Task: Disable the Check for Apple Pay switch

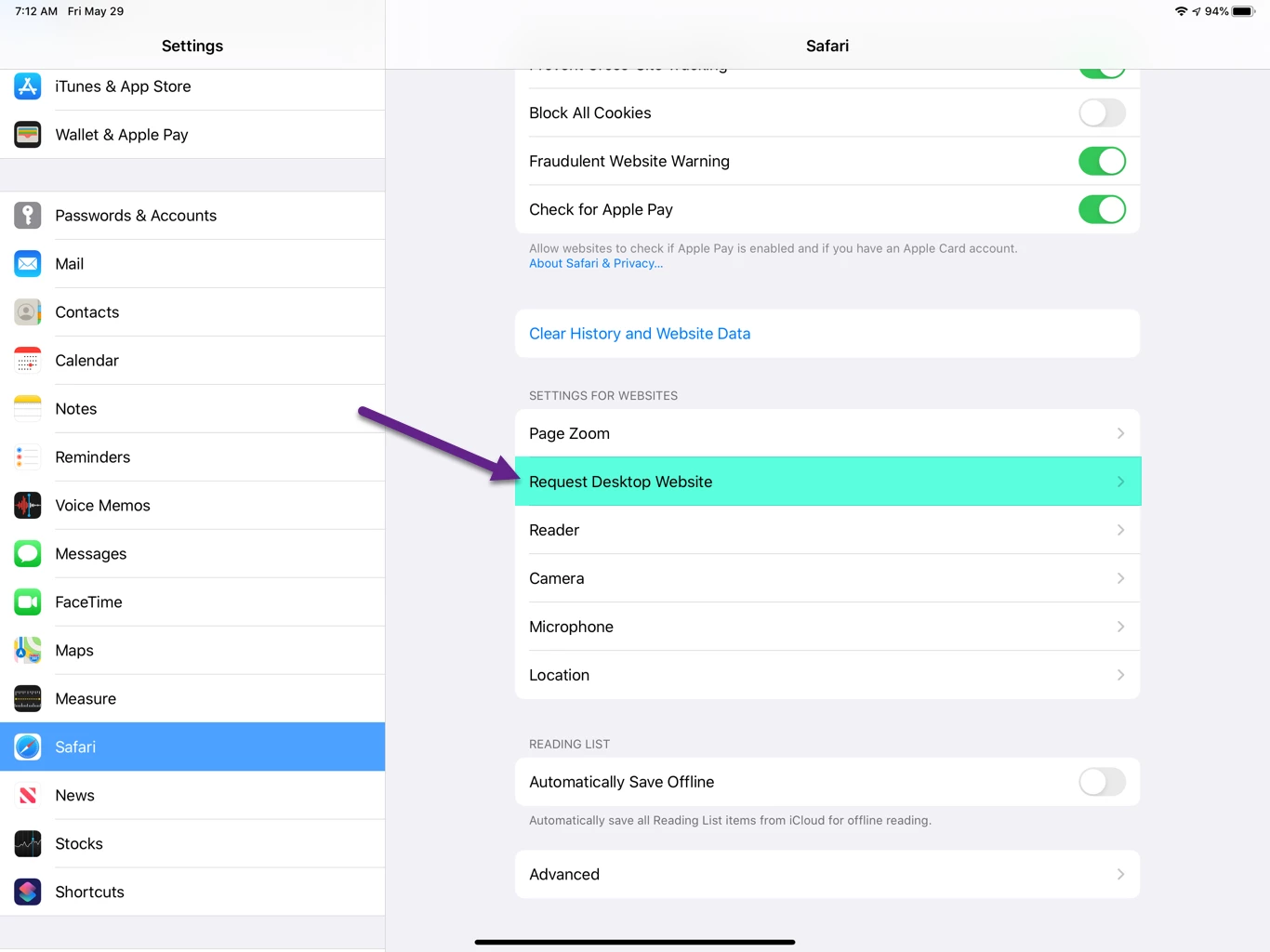Action: (x=1102, y=210)
